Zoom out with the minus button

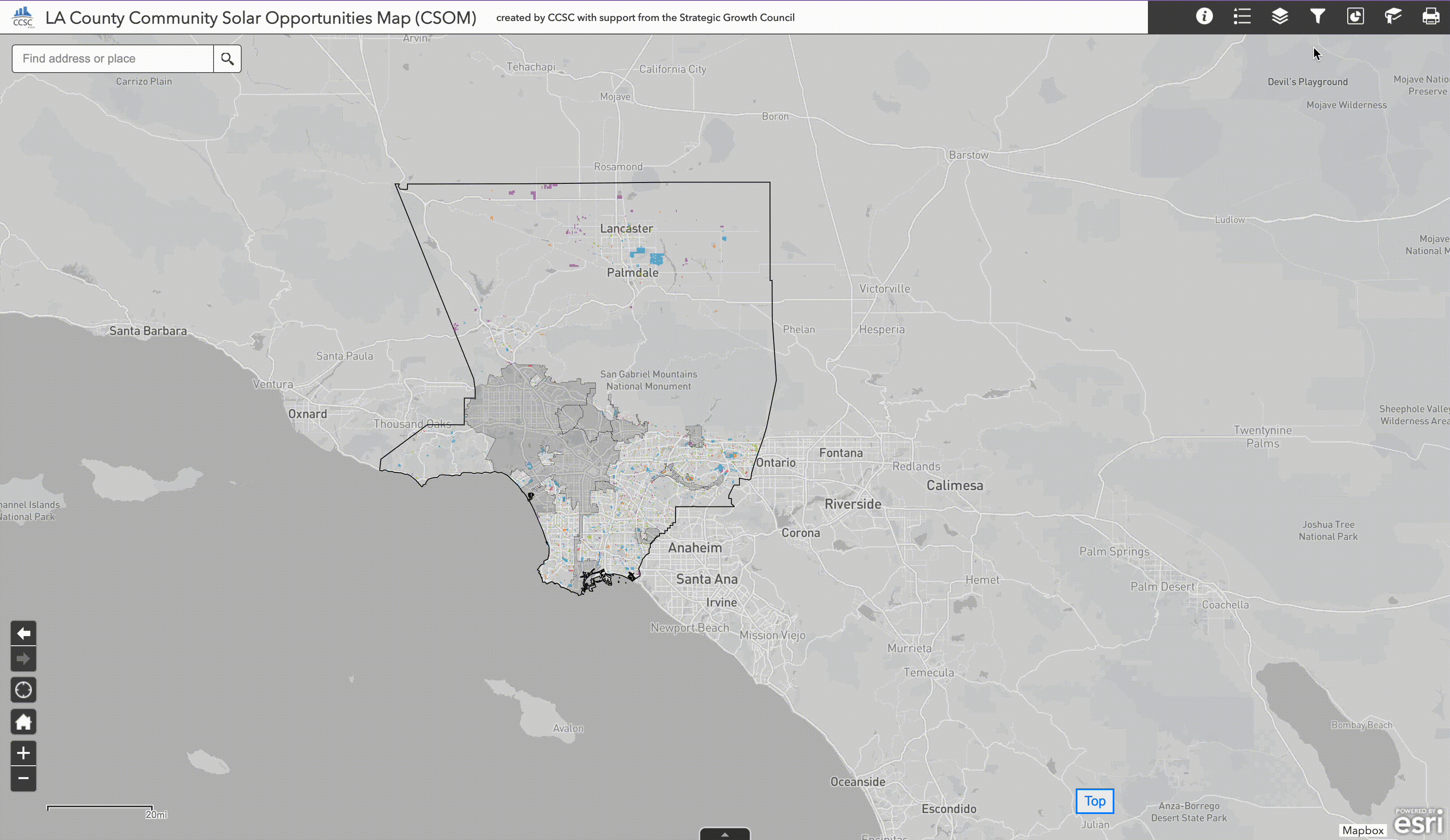coord(23,778)
